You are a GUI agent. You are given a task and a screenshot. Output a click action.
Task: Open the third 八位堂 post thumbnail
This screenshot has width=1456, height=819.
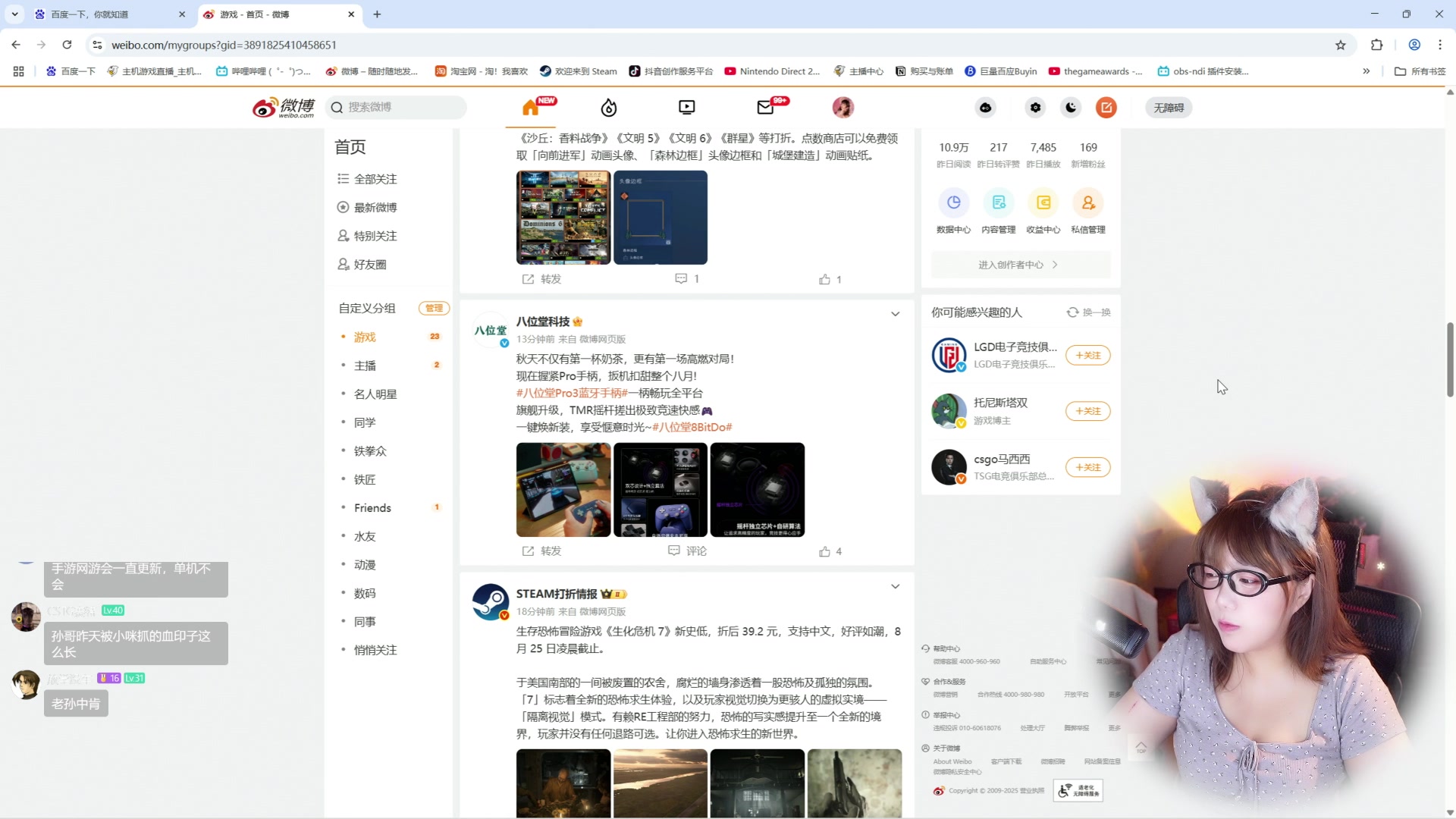pyautogui.click(x=758, y=490)
